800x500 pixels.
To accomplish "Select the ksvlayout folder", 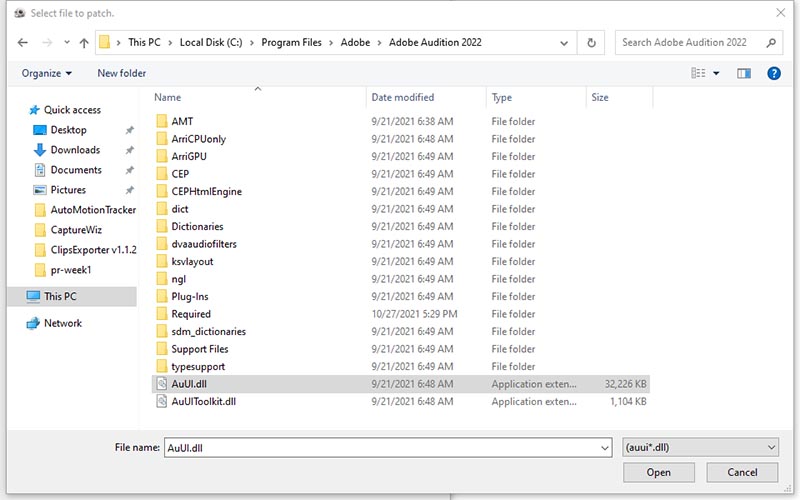I will (192, 261).
